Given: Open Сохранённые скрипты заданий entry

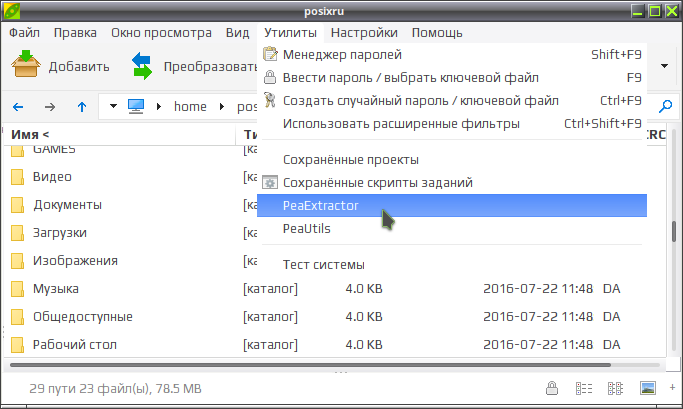Looking at the screenshot, I should coord(452,183).
